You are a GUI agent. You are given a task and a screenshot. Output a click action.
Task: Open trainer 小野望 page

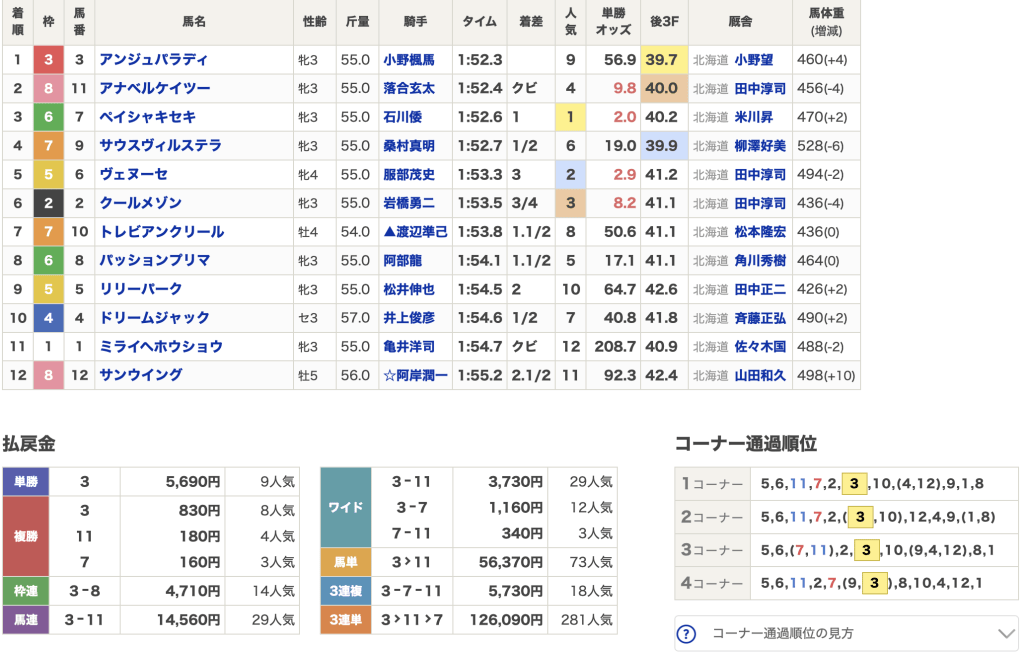[754, 60]
